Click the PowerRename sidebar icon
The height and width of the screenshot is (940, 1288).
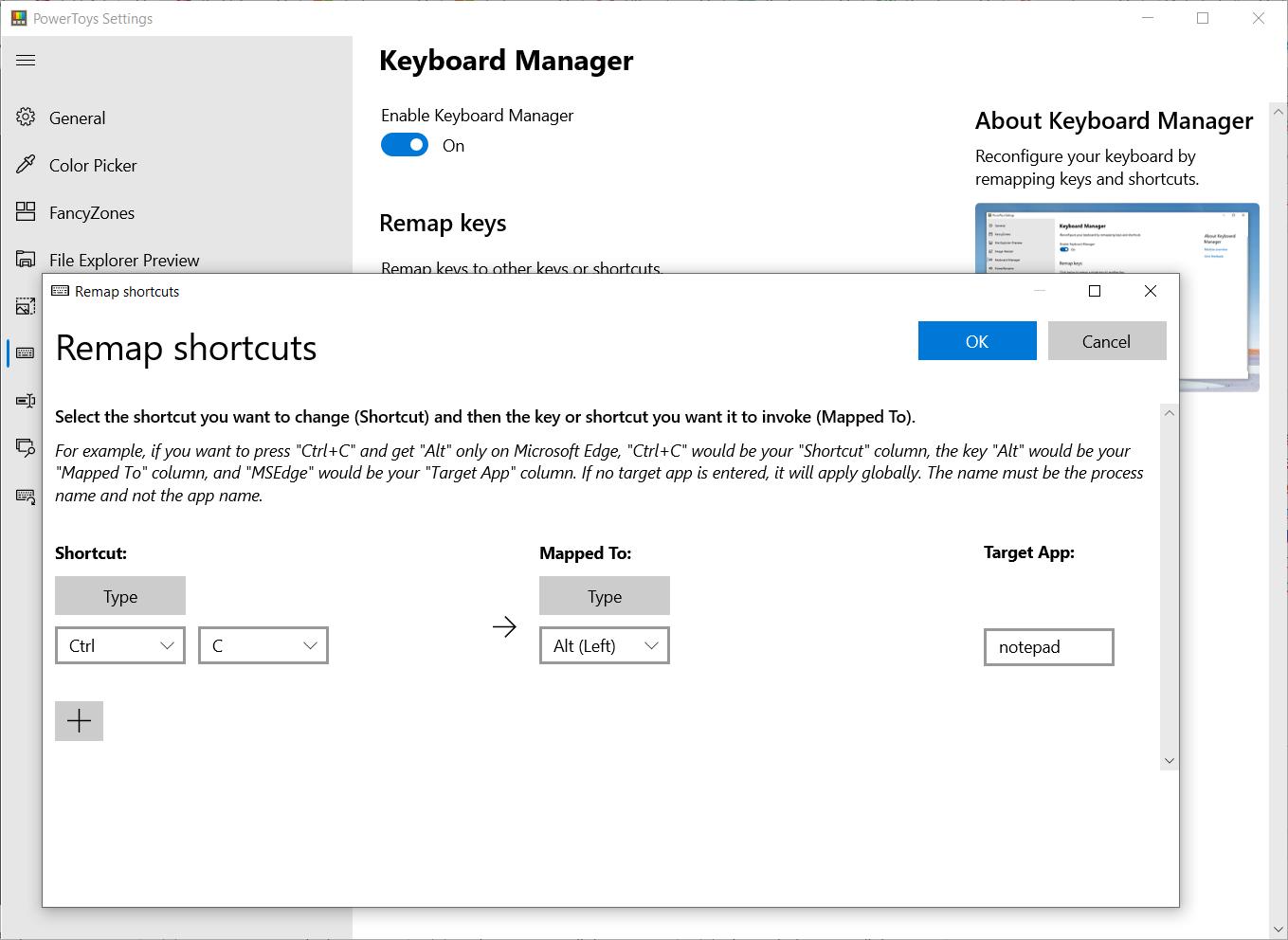26,400
